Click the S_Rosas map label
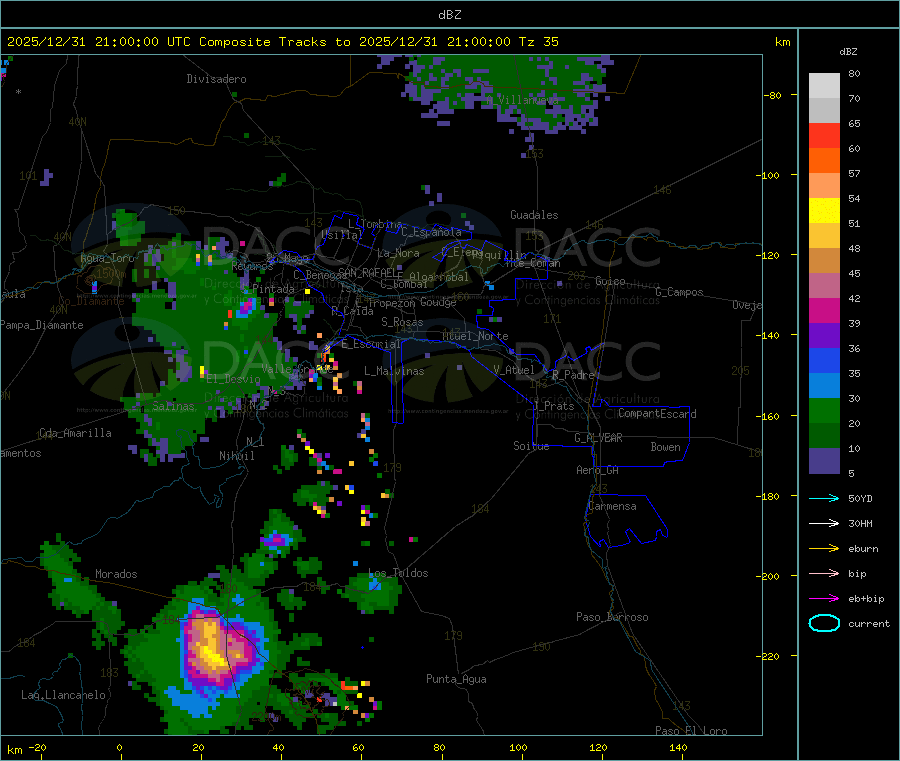This screenshot has height=761, width=900. pyautogui.click(x=402, y=322)
